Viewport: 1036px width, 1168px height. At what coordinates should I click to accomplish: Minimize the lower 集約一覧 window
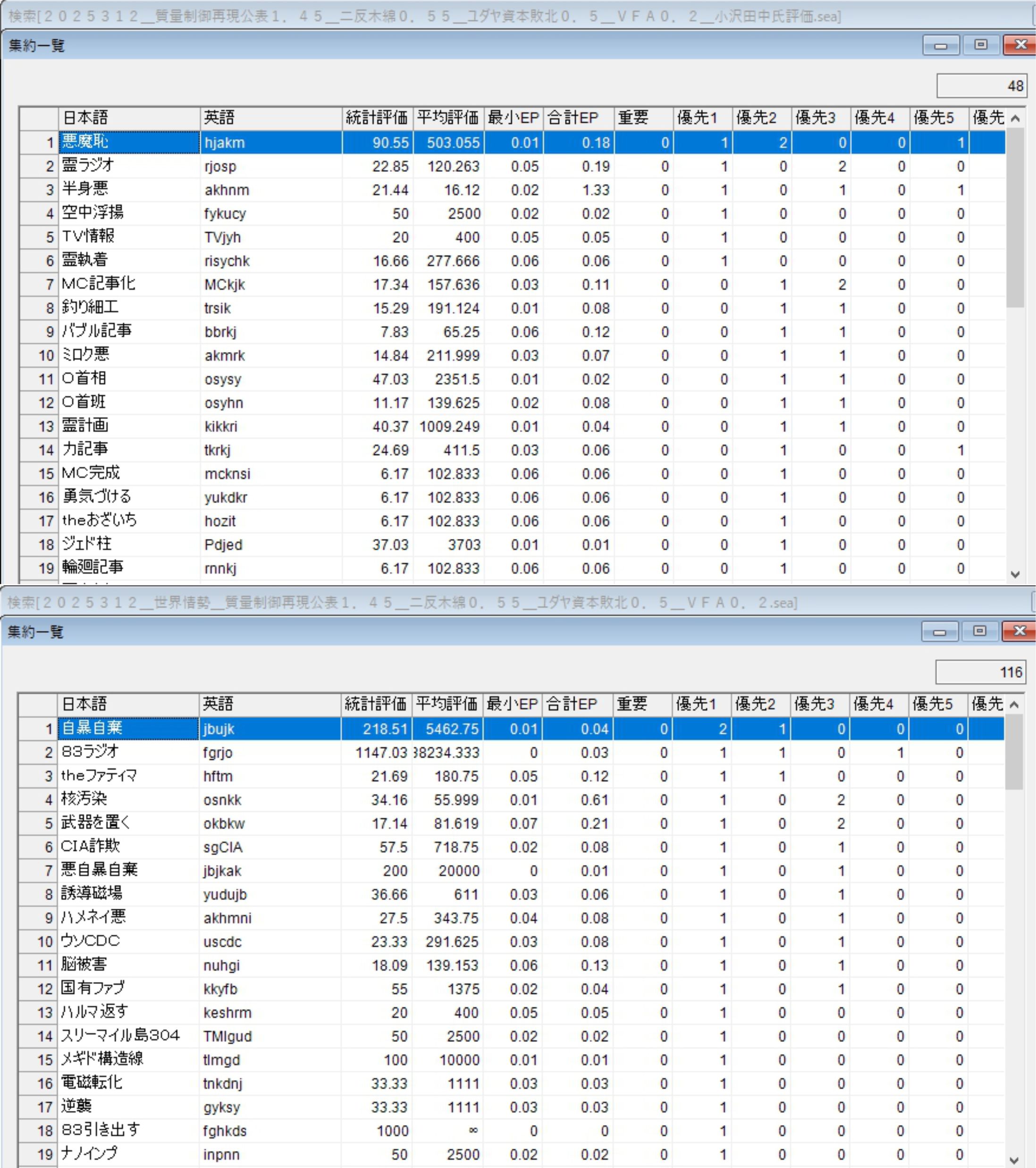[x=939, y=631]
